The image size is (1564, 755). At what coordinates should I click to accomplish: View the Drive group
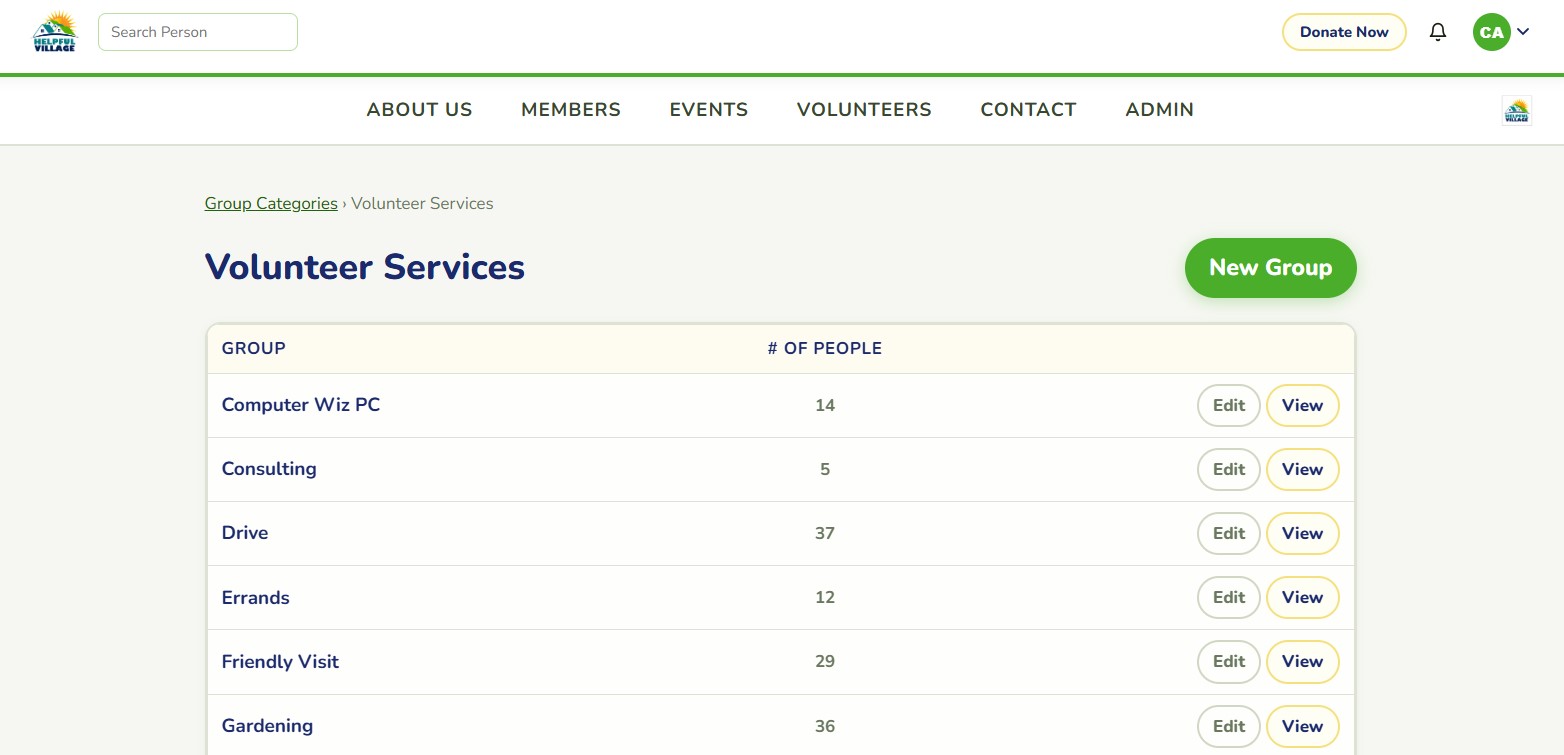[1302, 534]
